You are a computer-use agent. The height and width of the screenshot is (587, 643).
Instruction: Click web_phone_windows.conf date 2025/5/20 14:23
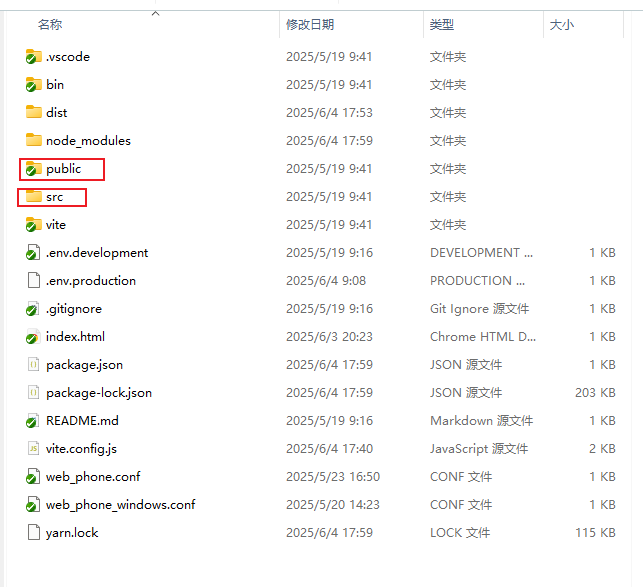click(333, 505)
